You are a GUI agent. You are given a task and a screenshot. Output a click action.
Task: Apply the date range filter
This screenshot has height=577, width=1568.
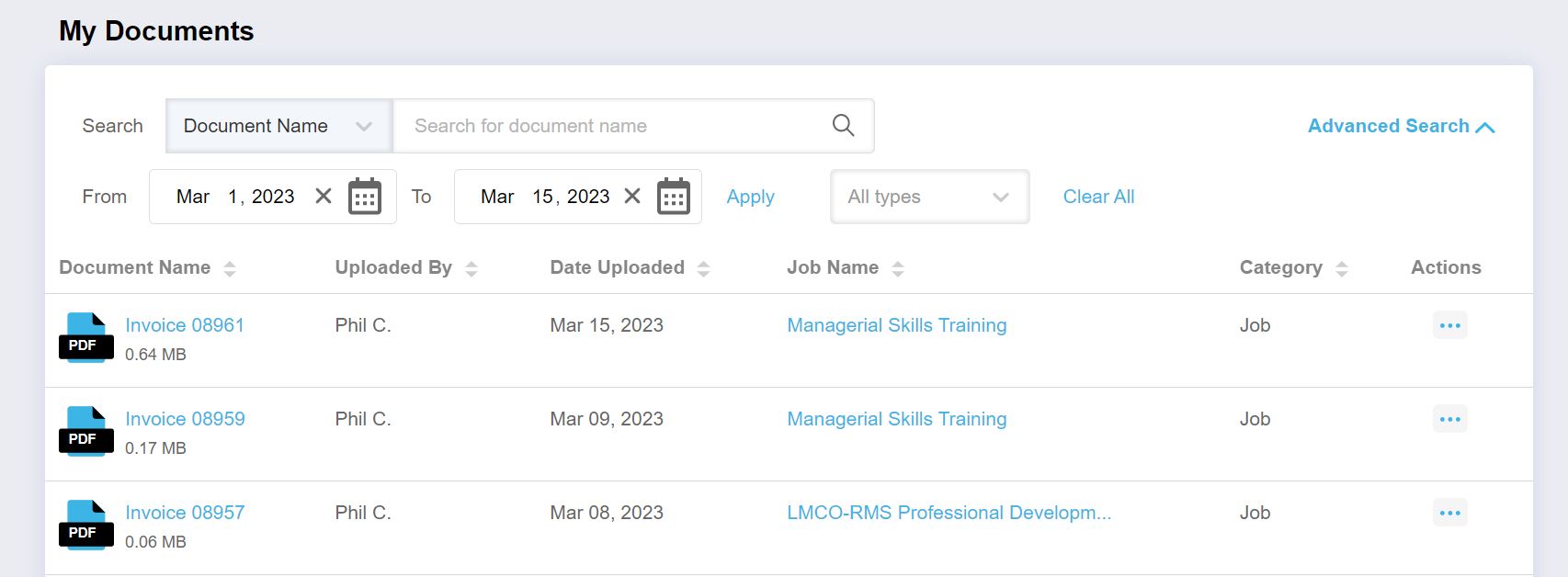pos(750,197)
